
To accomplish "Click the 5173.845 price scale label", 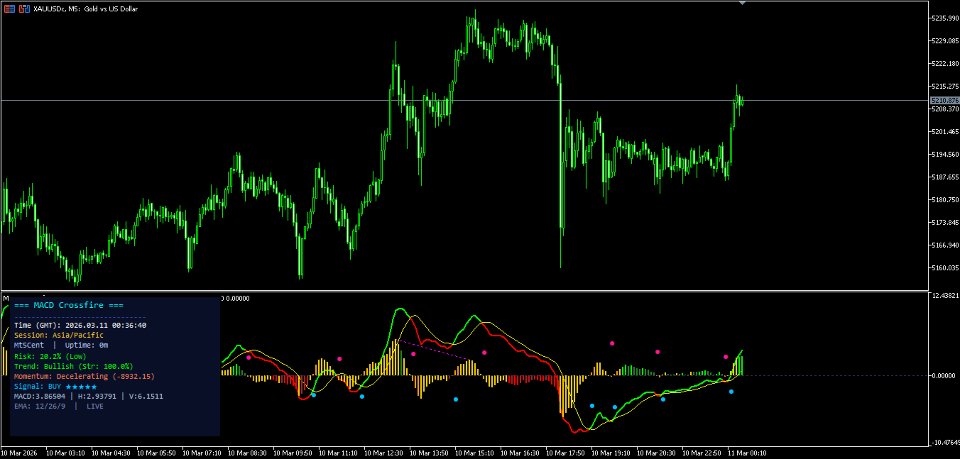I will 943,222.
